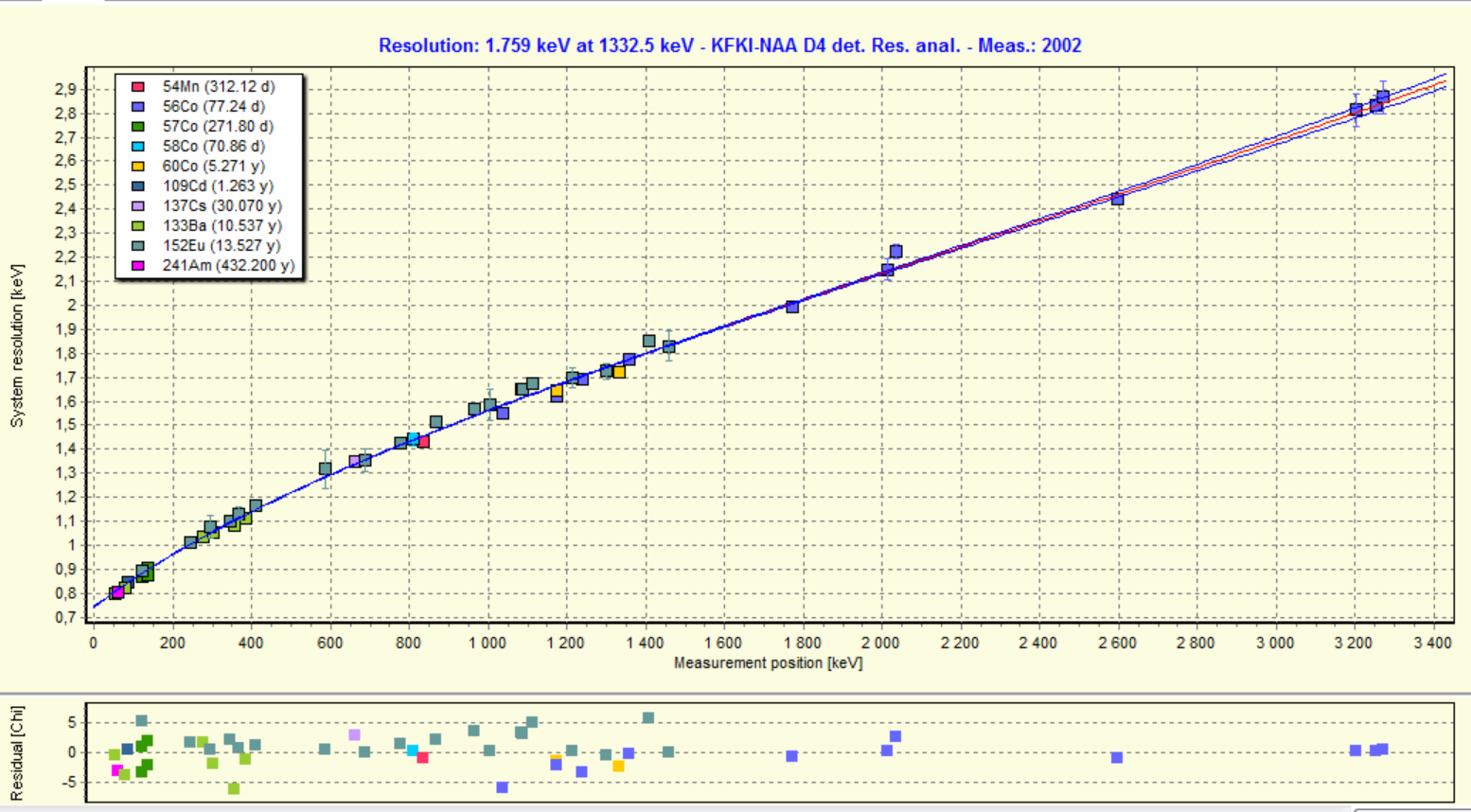Click the 56Co legend color swatch
This screenshot has height=812, width=1471.
137,107
